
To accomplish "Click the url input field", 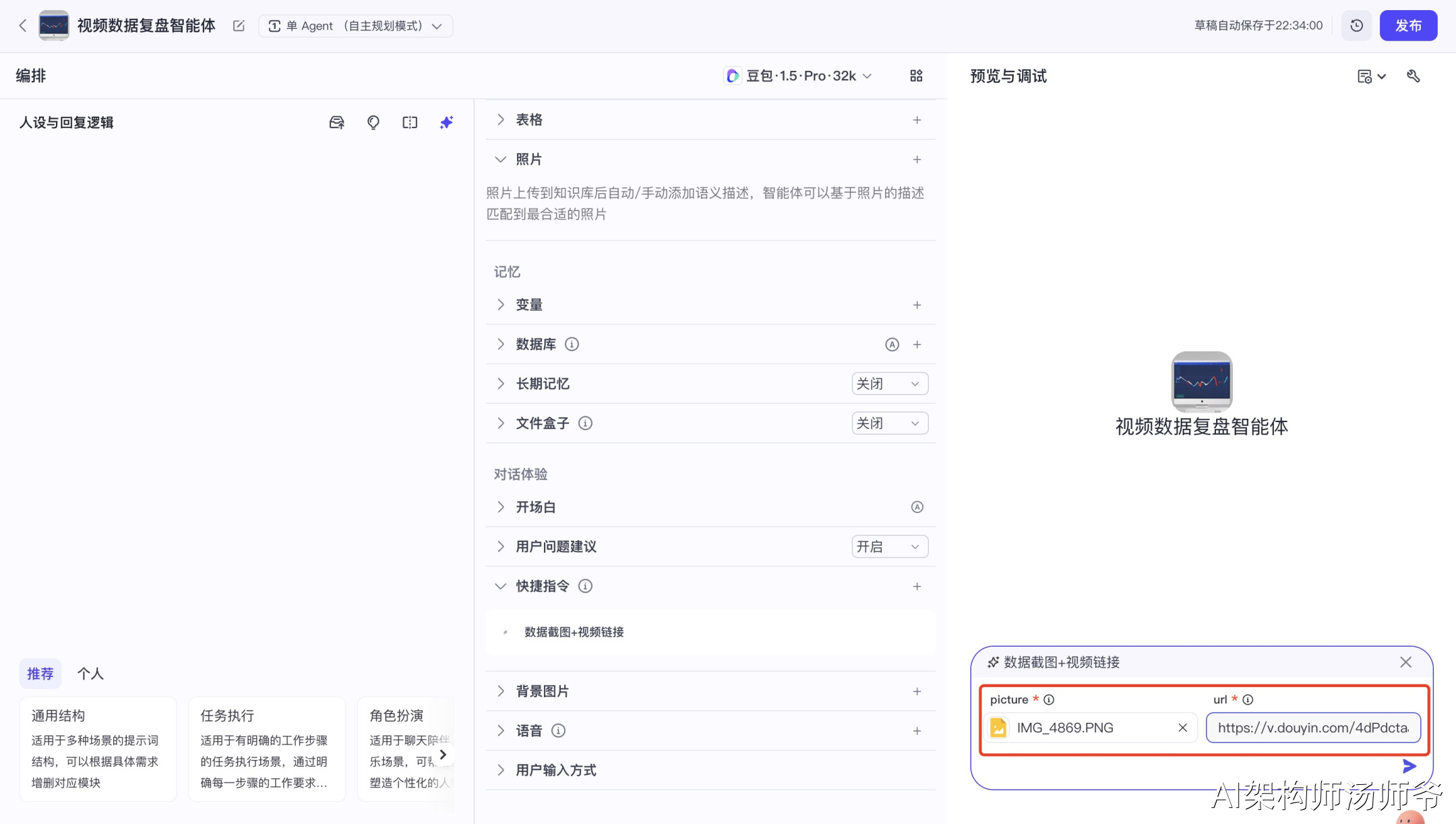I will 1312,728.
